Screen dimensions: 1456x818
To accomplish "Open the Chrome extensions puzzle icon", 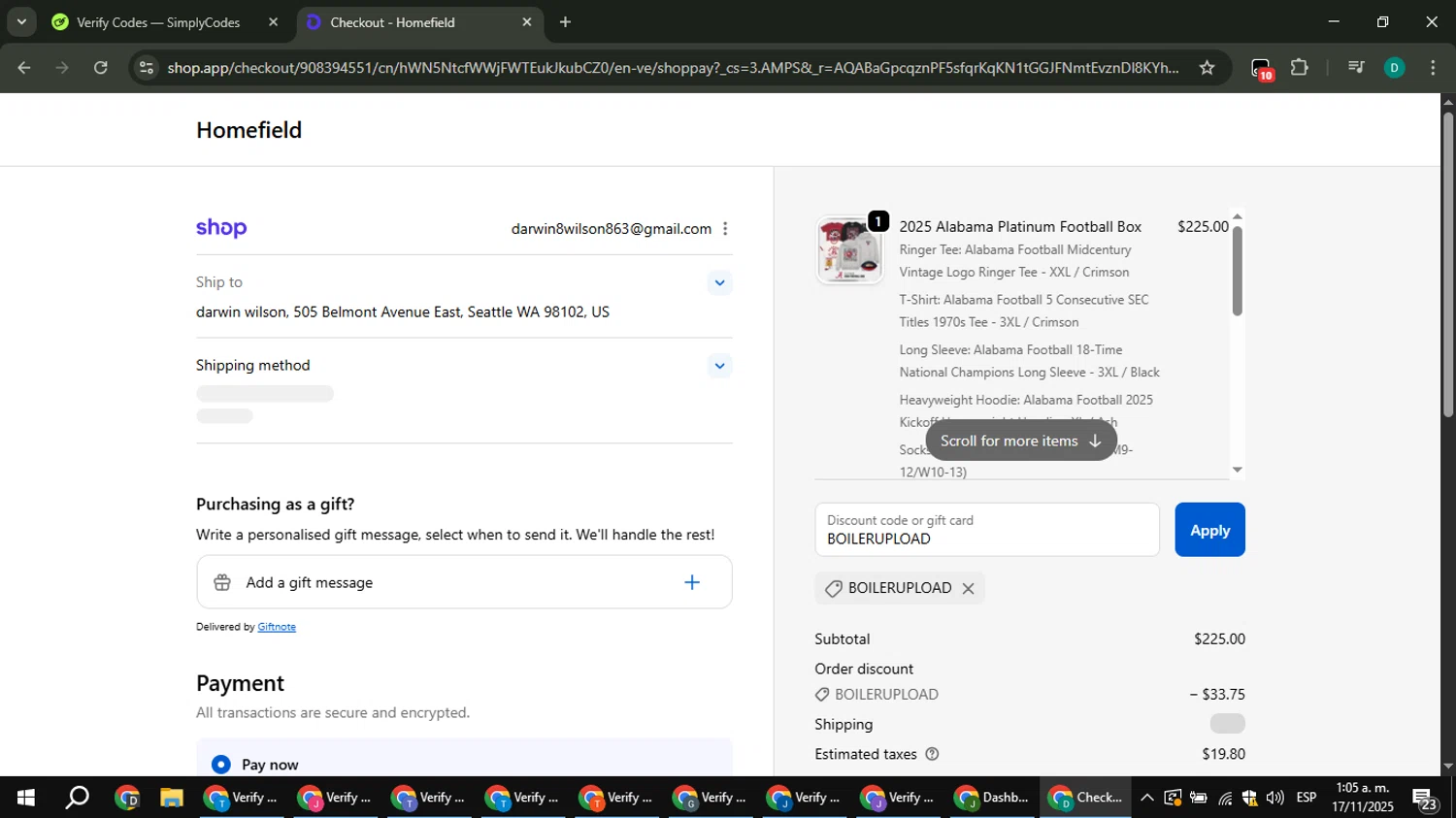I will point(1300,68).
